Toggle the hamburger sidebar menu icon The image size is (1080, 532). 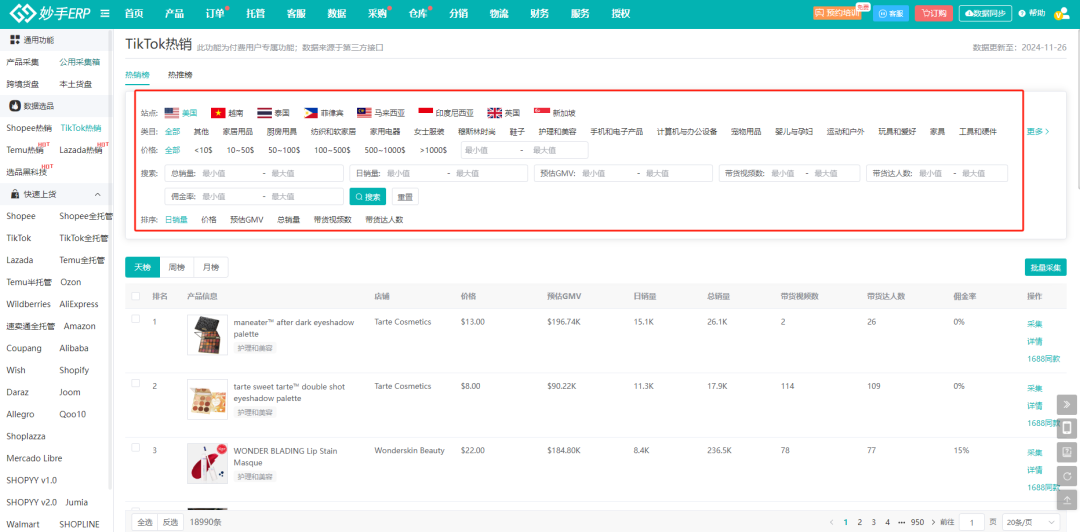(105, 13)
